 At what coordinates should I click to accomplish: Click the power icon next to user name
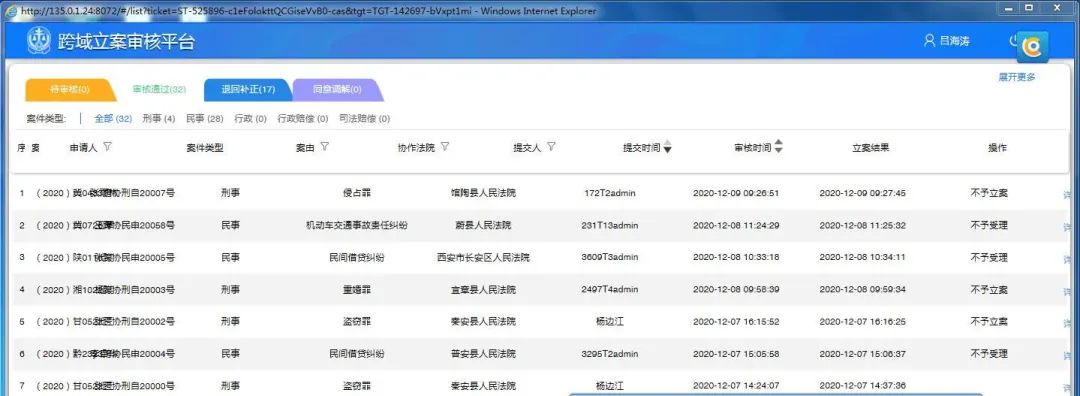tap(1013, 41)
